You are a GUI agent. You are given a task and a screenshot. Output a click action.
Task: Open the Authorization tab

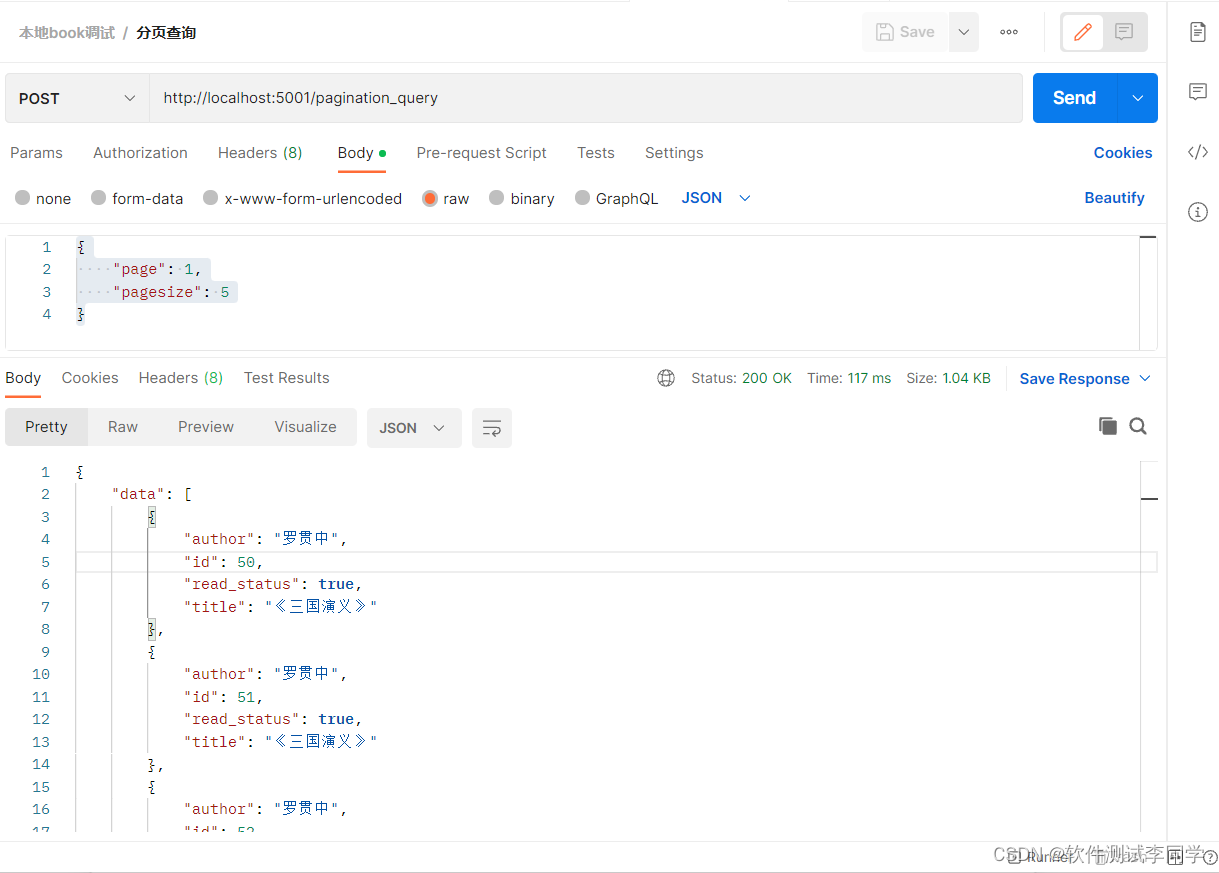tap(140, 153)
